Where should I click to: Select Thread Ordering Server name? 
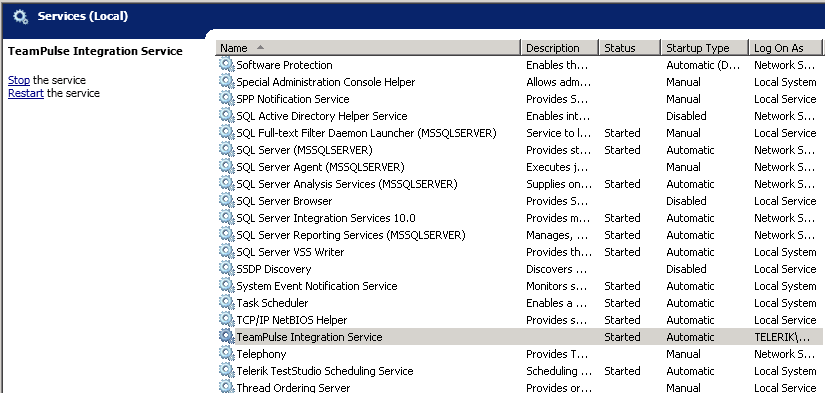(293, 388)
